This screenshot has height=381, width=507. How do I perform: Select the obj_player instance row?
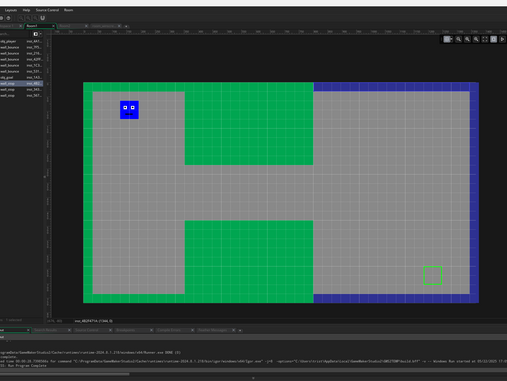tap(21, 41)
